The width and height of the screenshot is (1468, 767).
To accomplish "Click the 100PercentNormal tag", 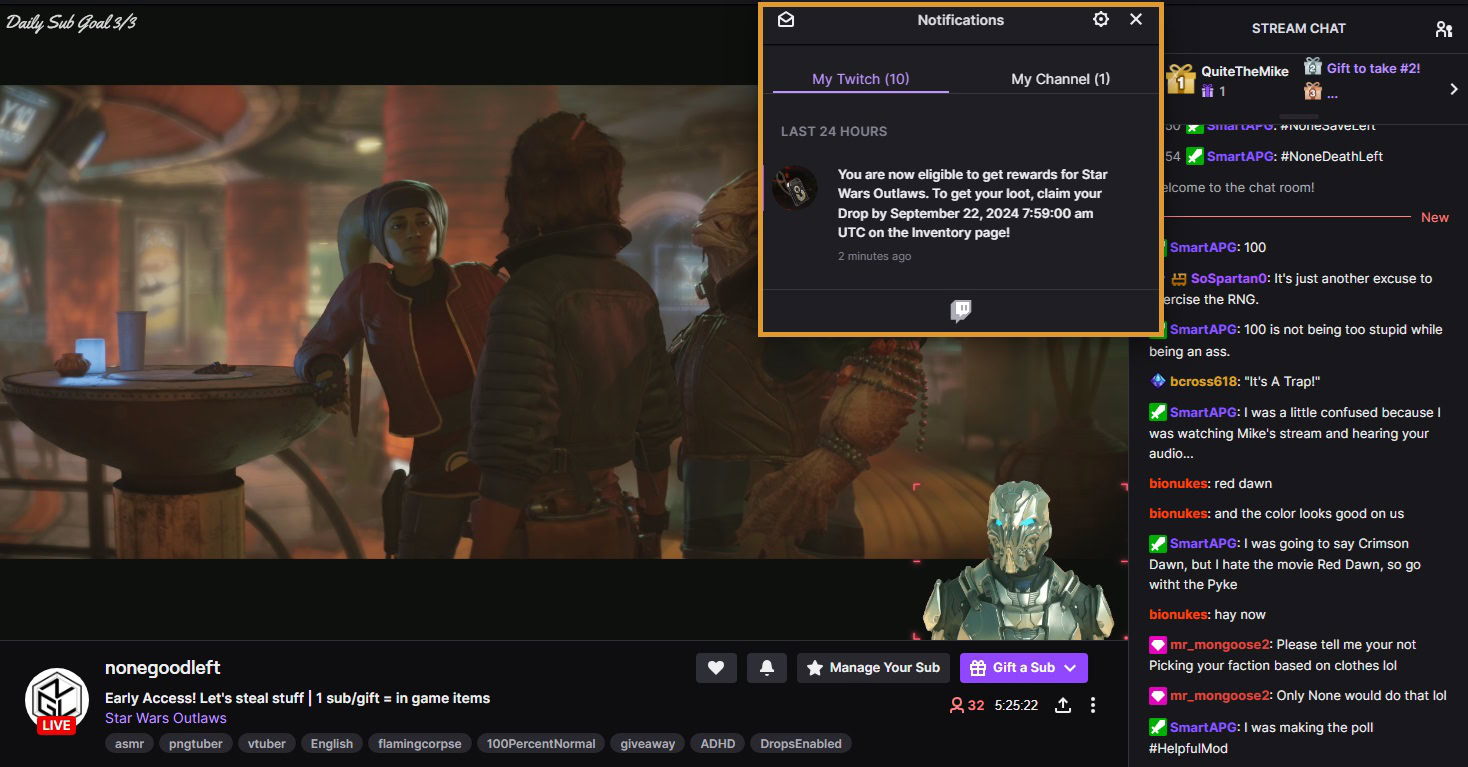I will point(541,743).
